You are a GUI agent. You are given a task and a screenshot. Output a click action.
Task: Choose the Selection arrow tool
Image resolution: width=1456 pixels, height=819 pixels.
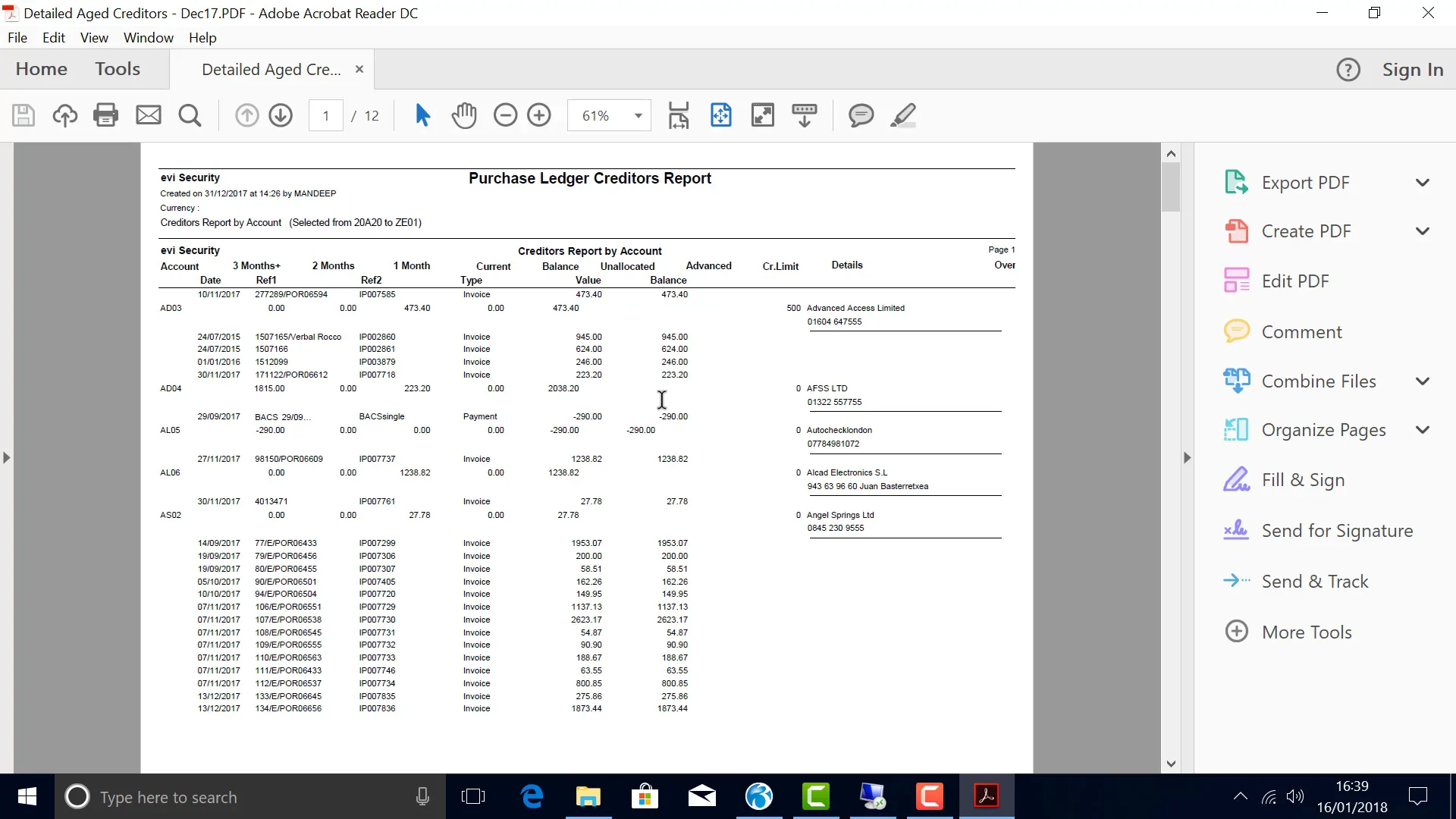tap(422, 115)
